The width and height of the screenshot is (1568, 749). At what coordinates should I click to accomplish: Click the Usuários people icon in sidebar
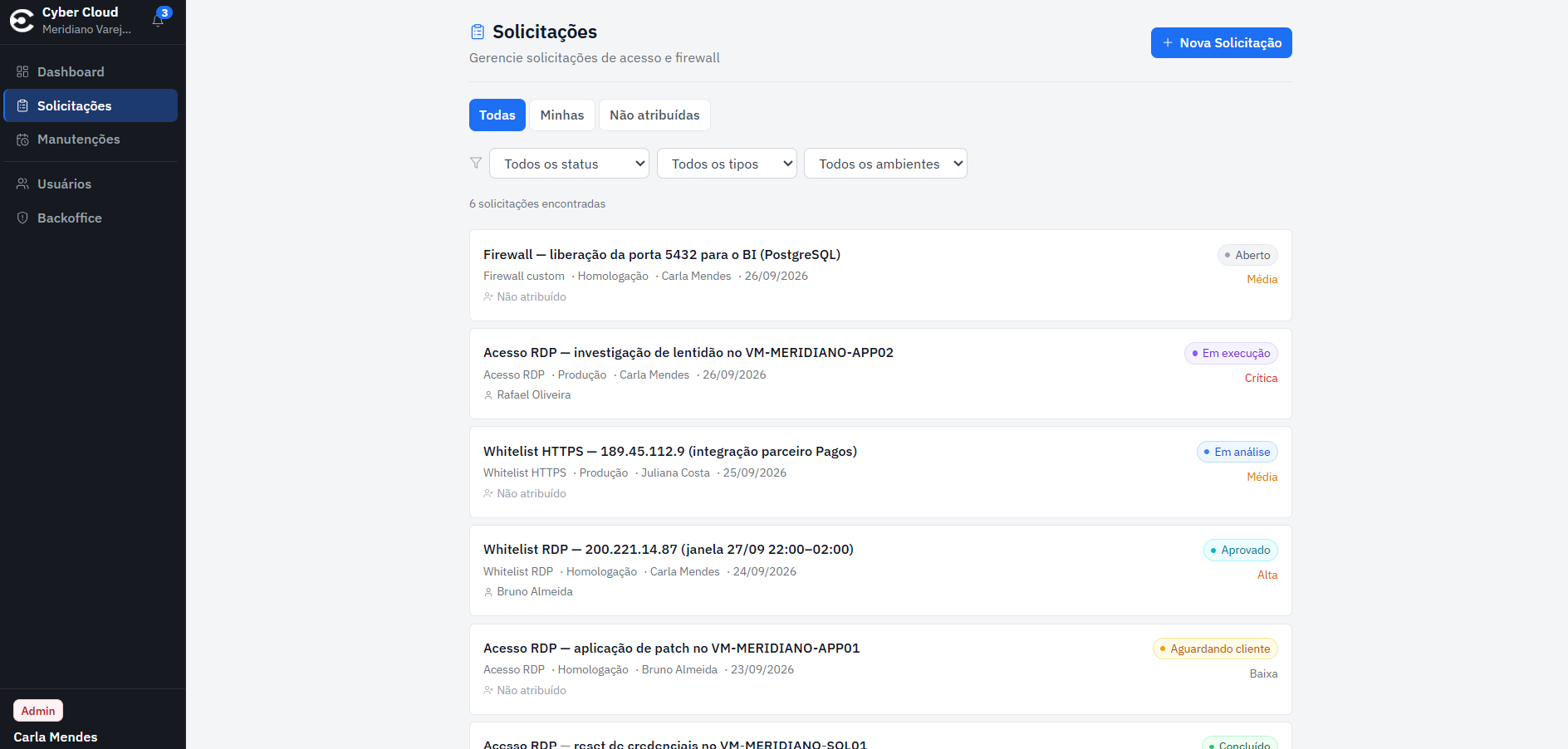22,184
